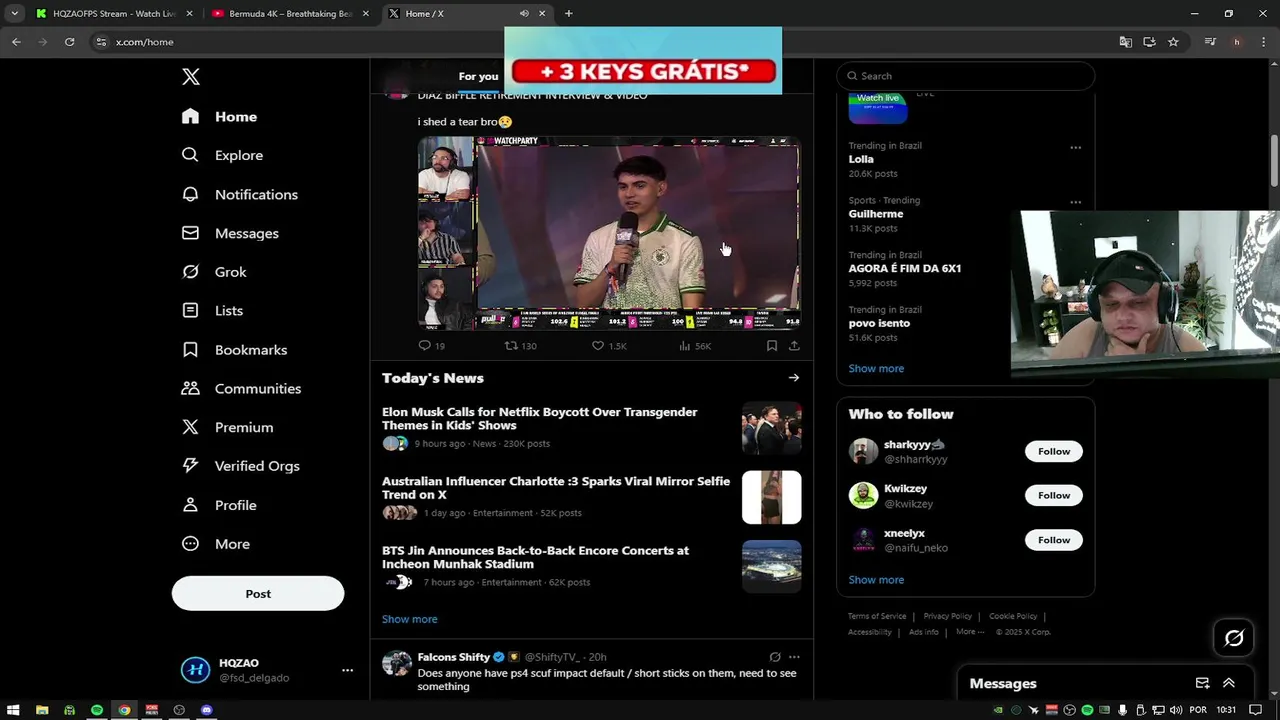Click the X search field
1280x720 pixels.
966,76
